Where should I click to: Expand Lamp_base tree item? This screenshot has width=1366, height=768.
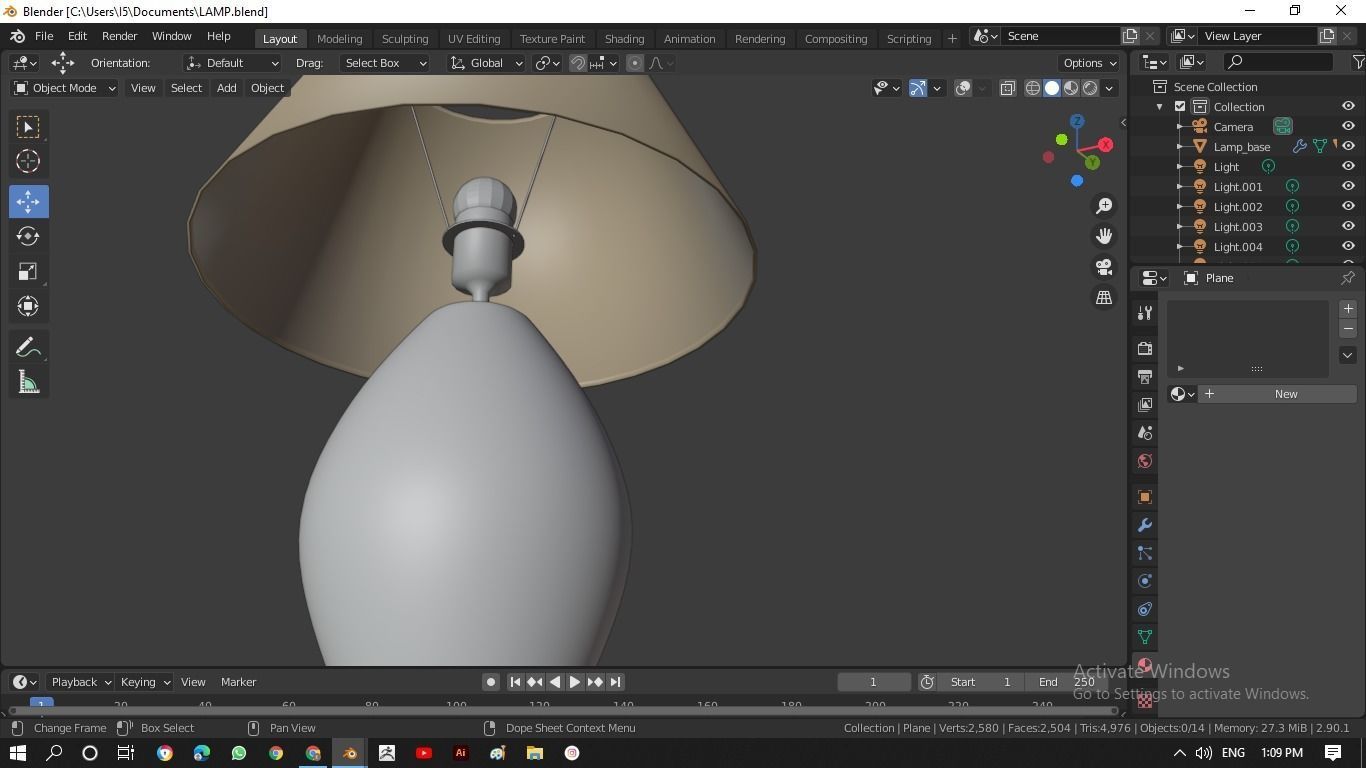(1180, 147)
